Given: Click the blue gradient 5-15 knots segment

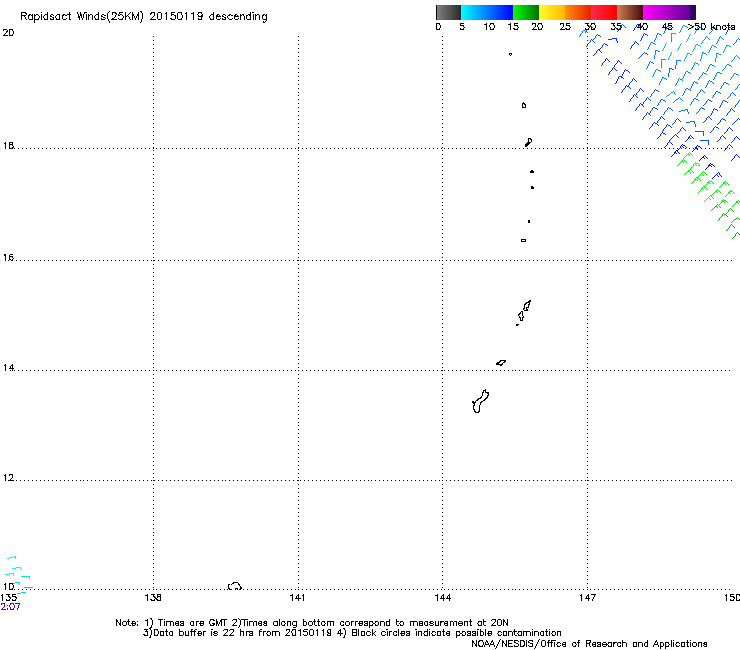Looking at the screenshot, I should tap(487, 12).
